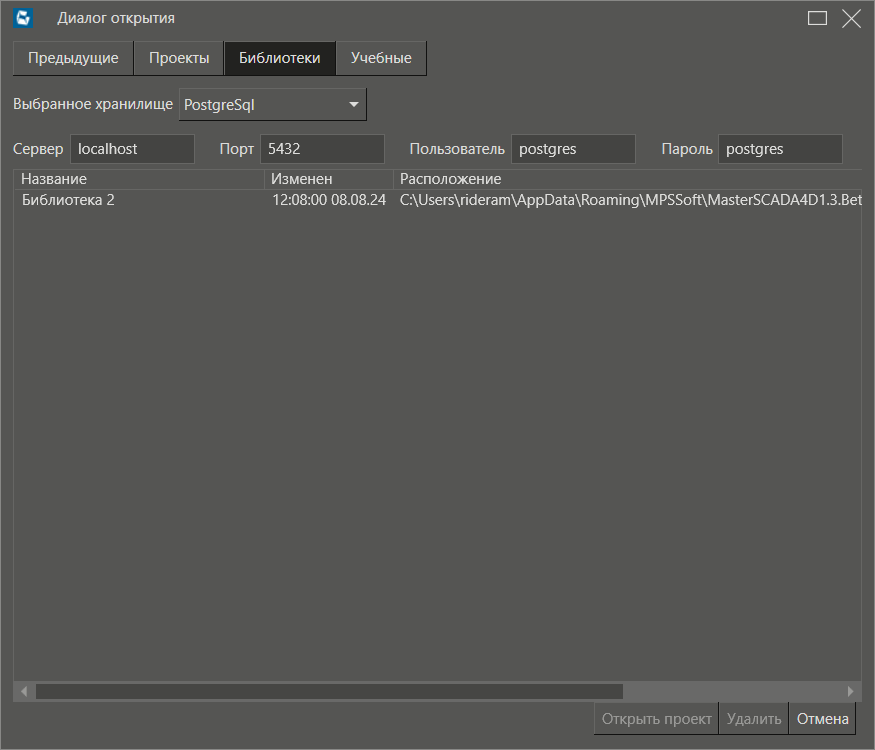The height and width of the screenshot is (750, 875).
Task: Sort by the Изменен column header
Action: [x=328, y=179]
